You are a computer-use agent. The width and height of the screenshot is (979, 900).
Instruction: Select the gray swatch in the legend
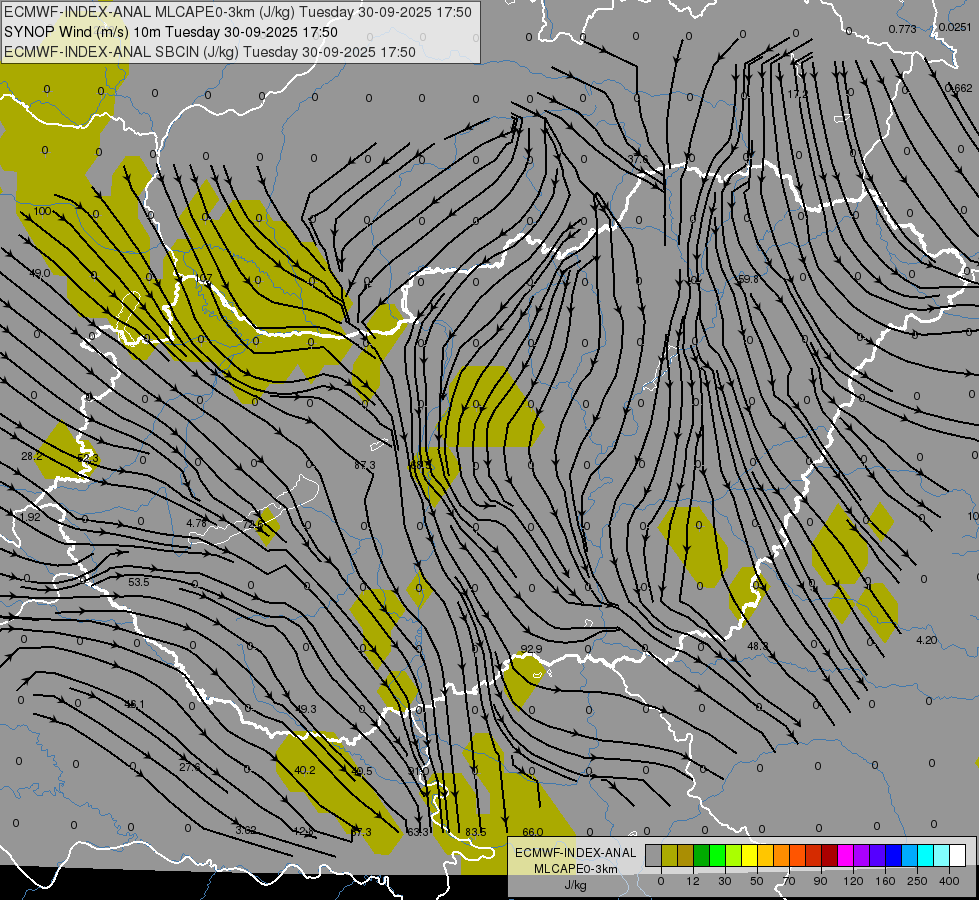tap(653, 855)
